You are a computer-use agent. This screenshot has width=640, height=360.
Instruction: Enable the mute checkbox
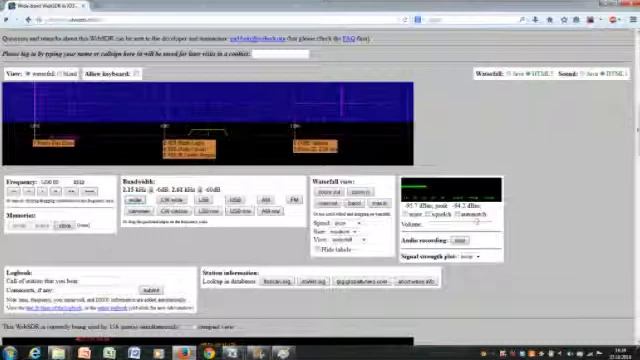(405, 214)
